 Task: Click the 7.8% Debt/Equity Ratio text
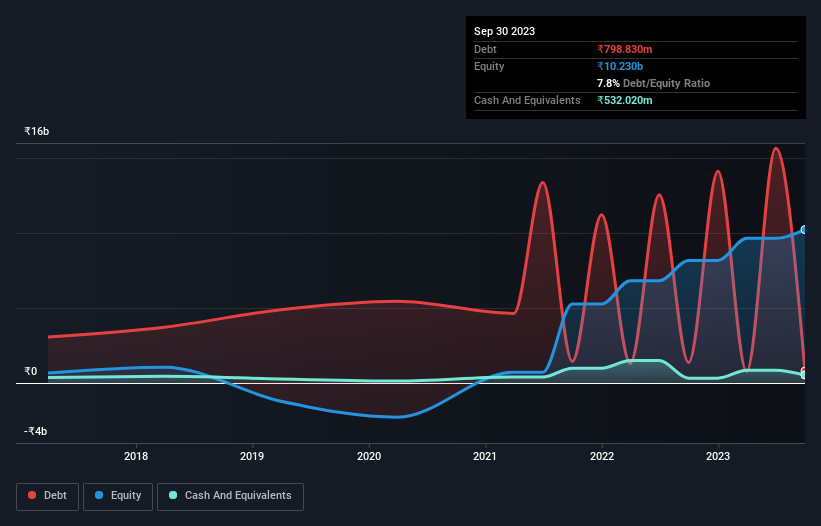click(x=653, y=83)
